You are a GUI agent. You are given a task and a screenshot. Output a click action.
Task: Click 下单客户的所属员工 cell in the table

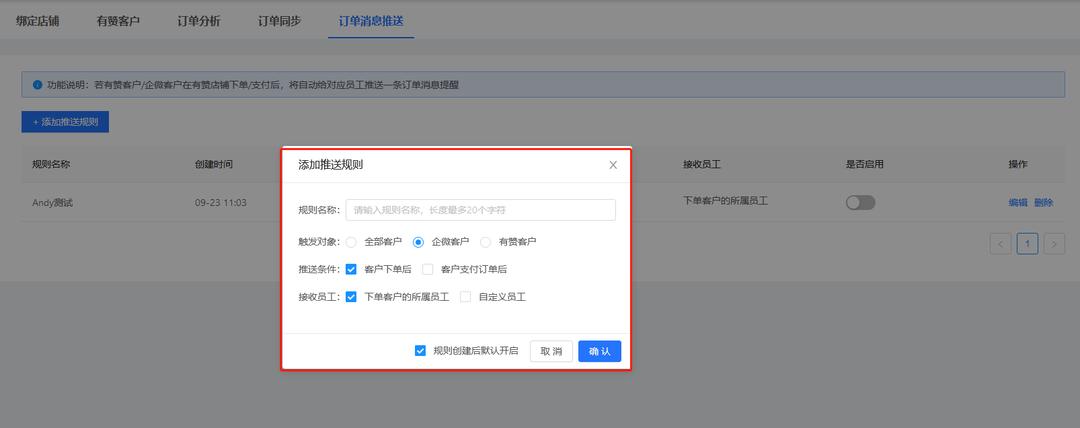pos(725,201)
